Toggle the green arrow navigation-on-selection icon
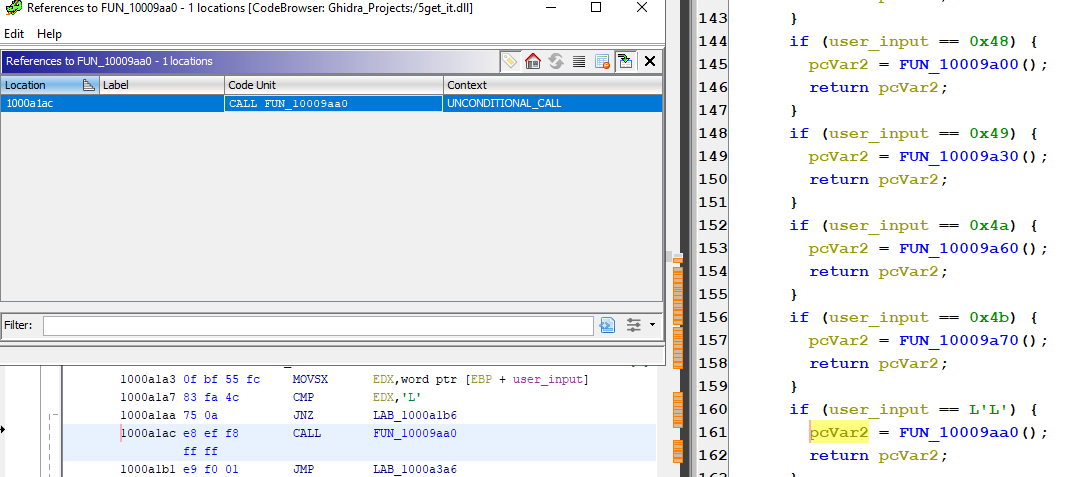This screenshot has width=1083, height=477. coord(626,61)
